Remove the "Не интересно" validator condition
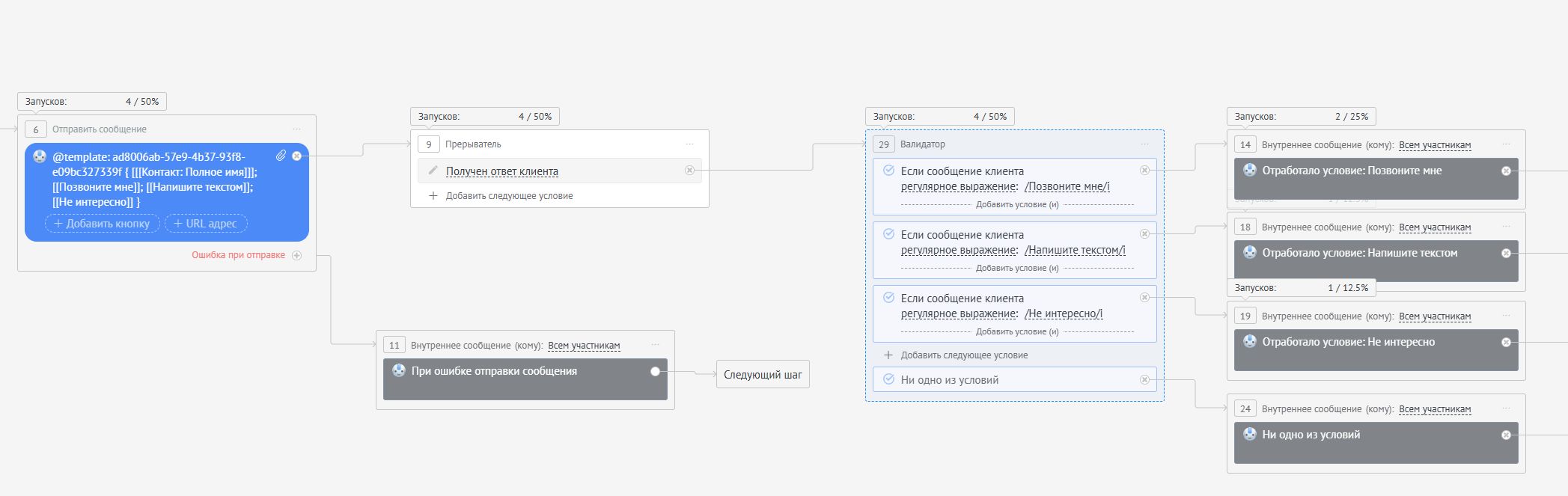Image resolution: width=1568 pixels, height=496 pixels. [x=1144, y=298]
